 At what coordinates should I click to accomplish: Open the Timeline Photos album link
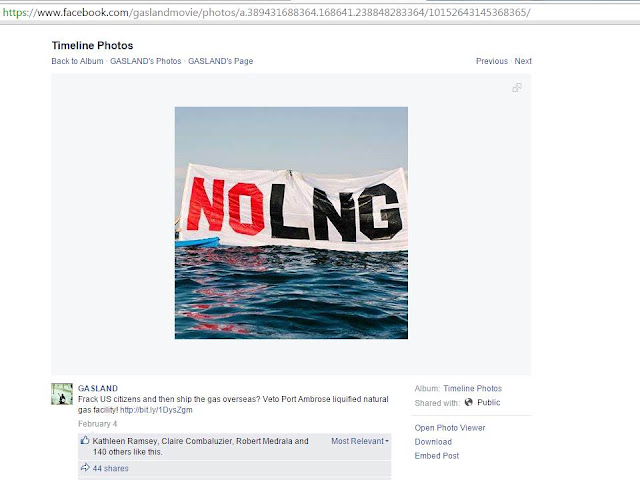(x=473, y=388)
